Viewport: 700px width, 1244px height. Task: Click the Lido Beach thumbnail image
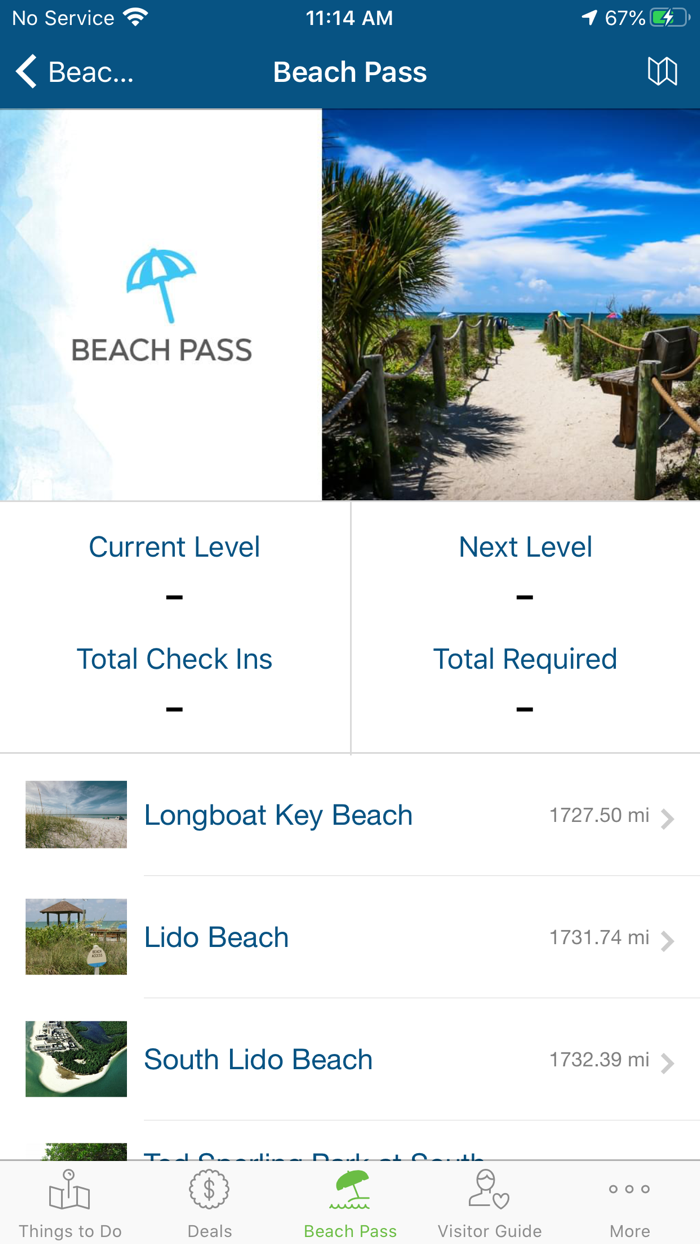click(x=76, y=937)
